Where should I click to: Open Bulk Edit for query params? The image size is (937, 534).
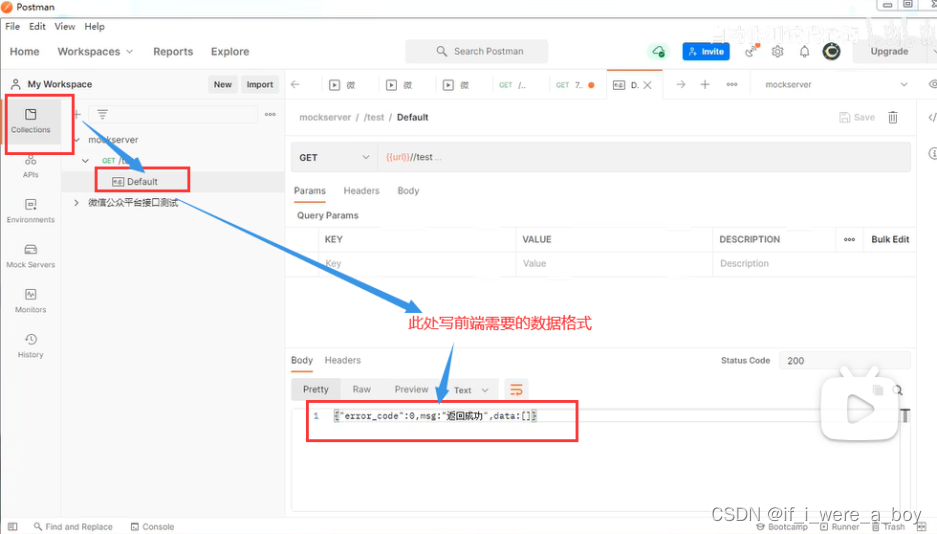(x=890, y=240)
